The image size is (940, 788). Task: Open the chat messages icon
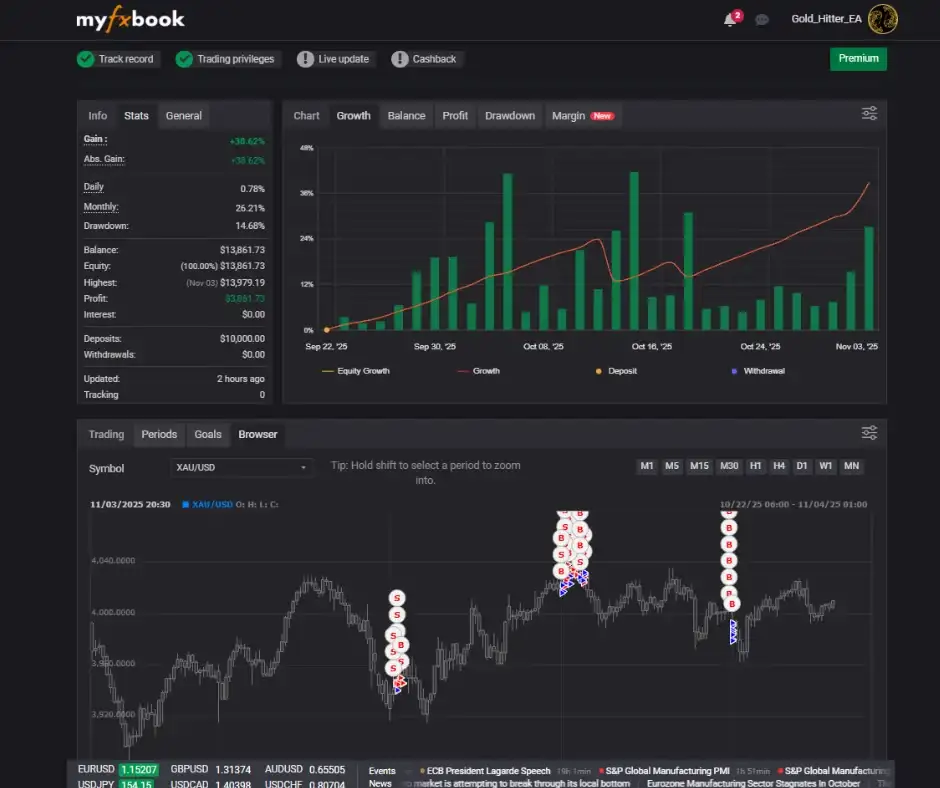point(762,19)
